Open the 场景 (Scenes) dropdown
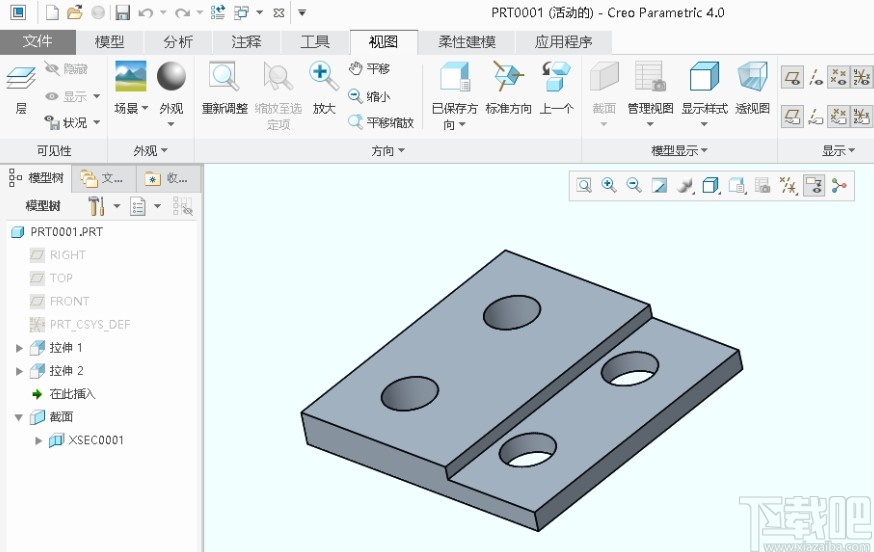The width and height of the screenshot is (874, 552). (x=130, y=108)
